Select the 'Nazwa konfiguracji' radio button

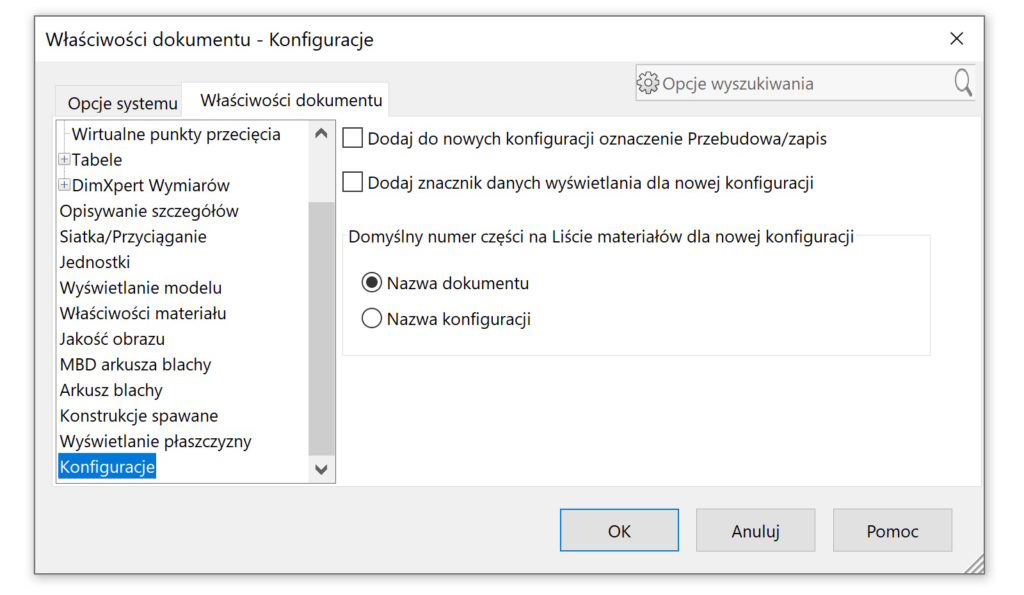pos(371,319)
